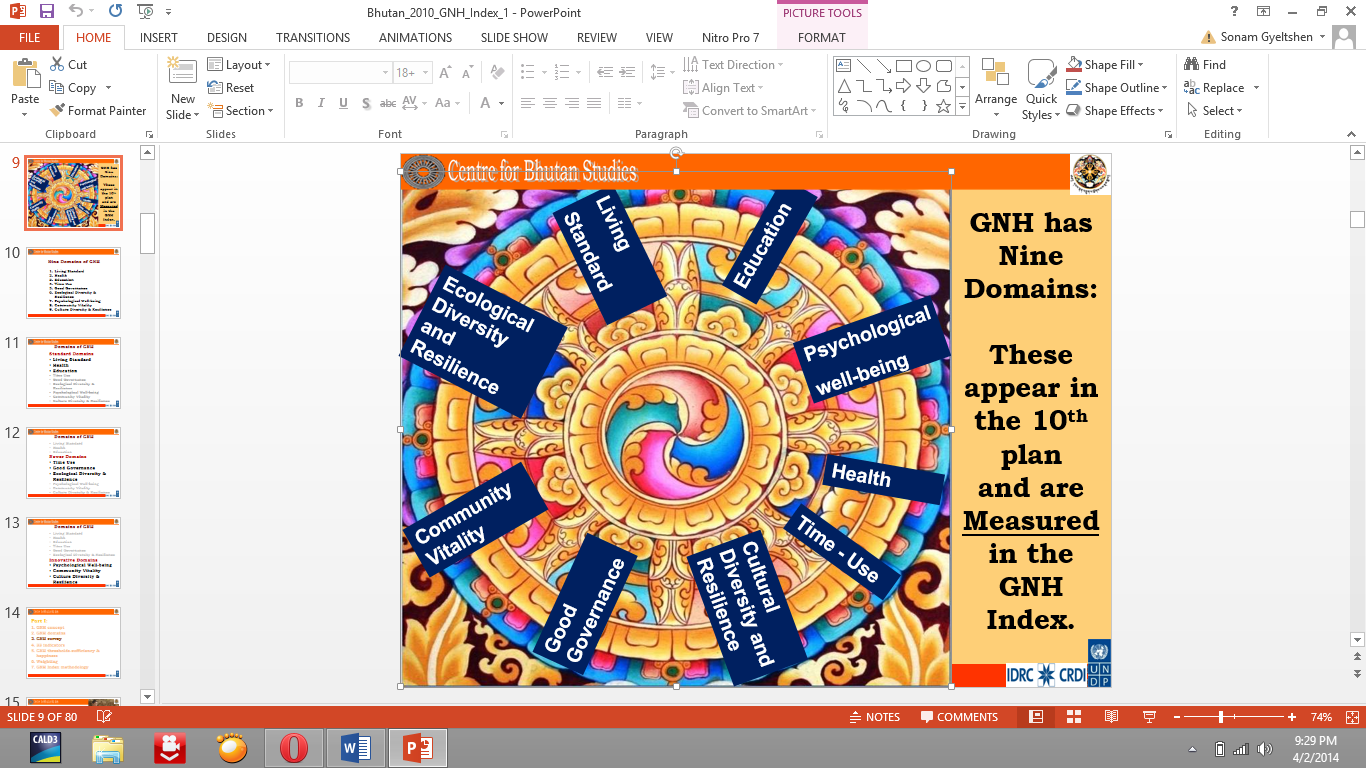Switch to the DESIGN tab
This screenshot has width=1366, height=768.
pos(227,38)
